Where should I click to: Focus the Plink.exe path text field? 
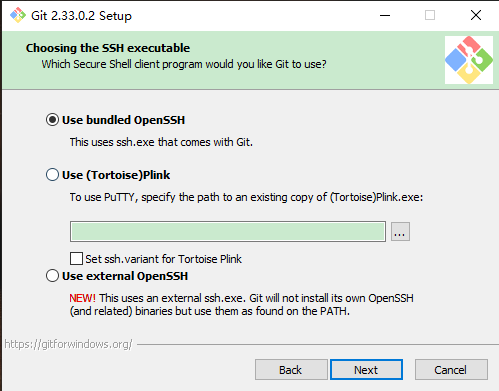tap(228, 231)
